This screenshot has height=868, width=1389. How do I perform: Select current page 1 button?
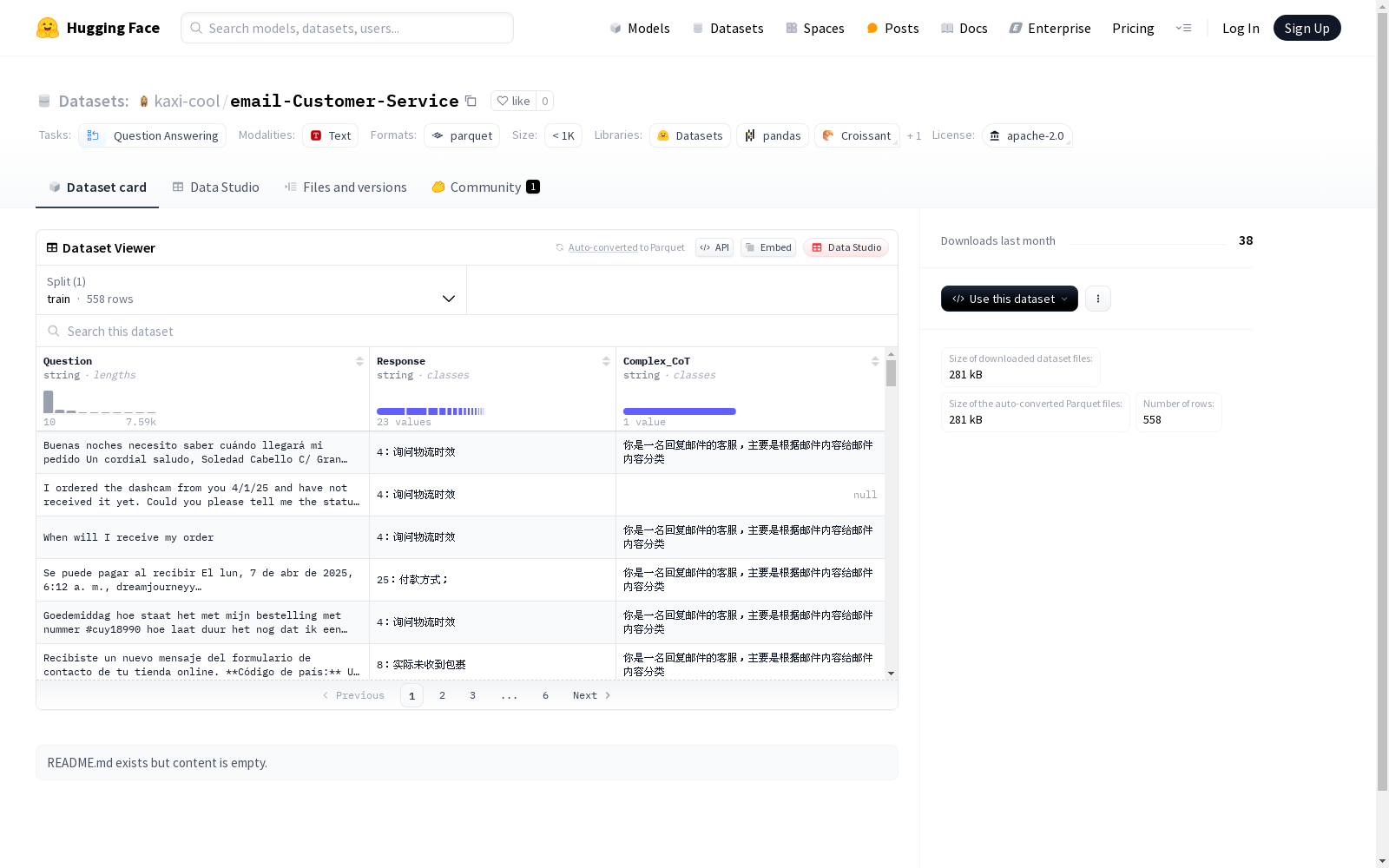coord(411,695)
